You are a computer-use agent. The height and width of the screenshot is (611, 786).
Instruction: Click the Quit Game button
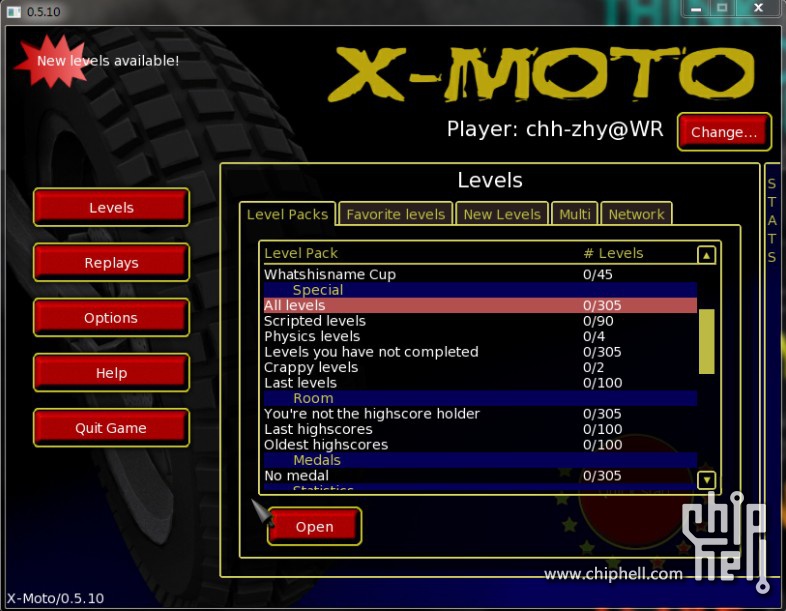(x=111, y=428)
